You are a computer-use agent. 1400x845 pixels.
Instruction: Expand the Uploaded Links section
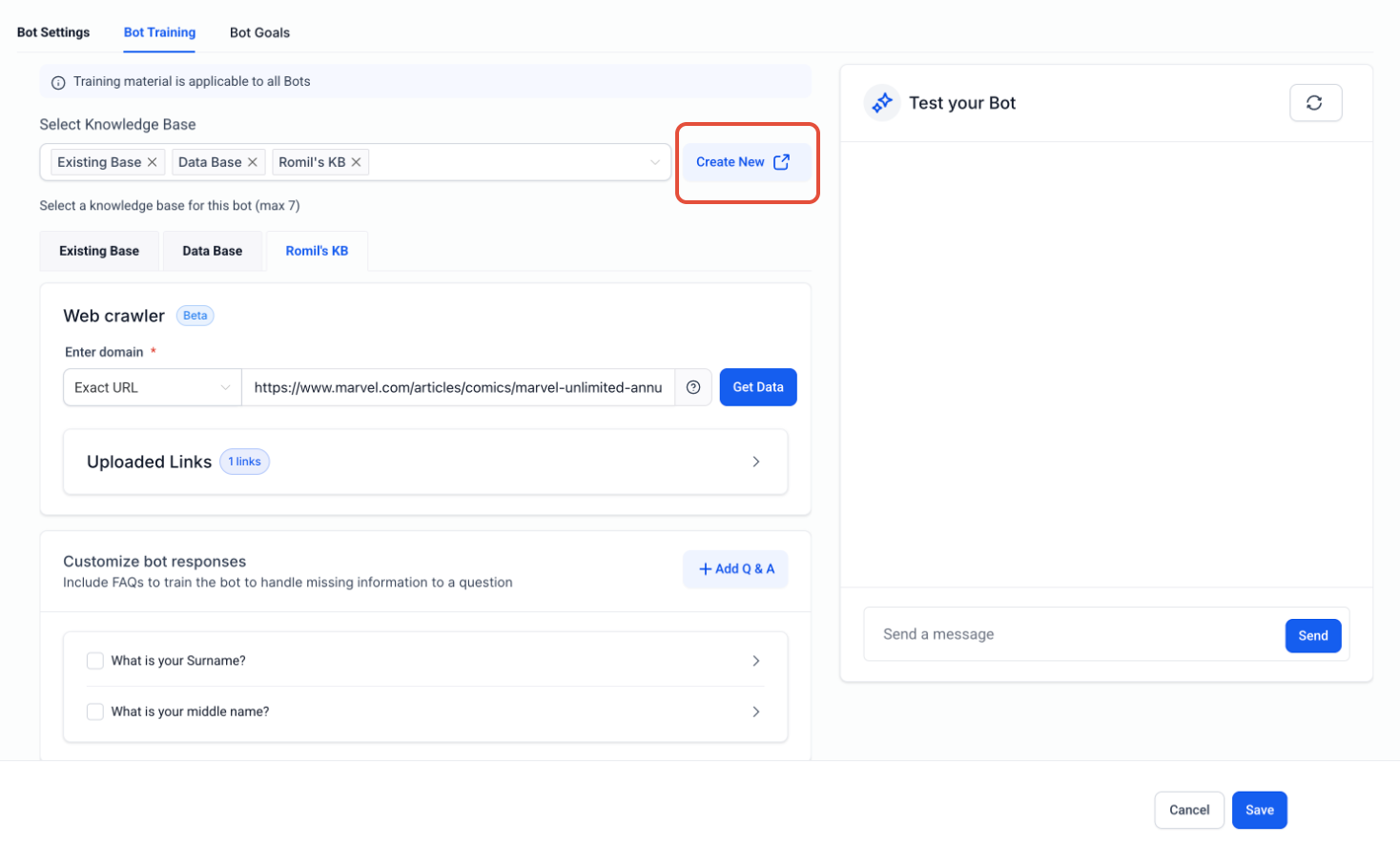[425, 462]
